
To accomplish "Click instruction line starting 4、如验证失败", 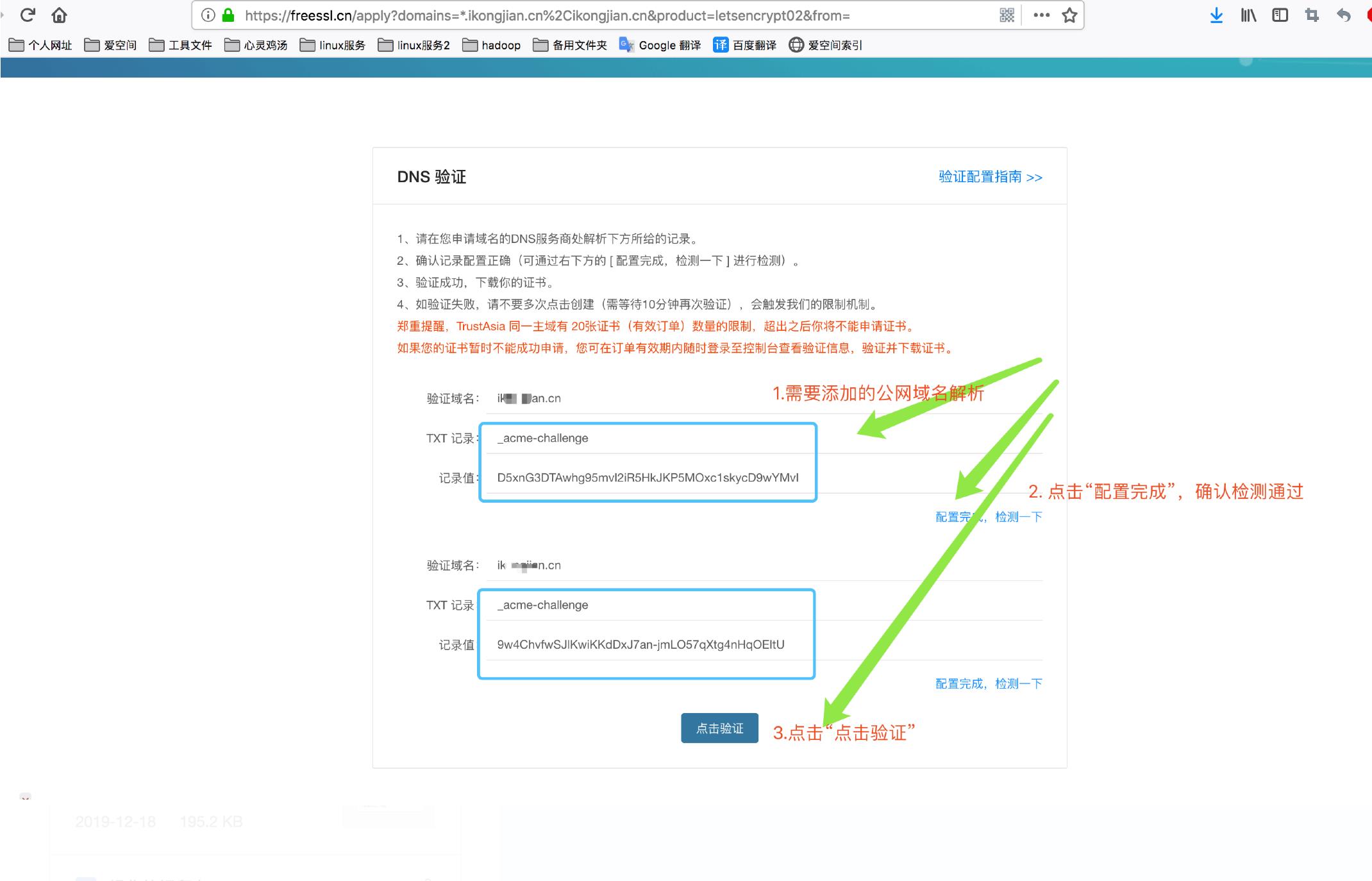I will point(638,305).
